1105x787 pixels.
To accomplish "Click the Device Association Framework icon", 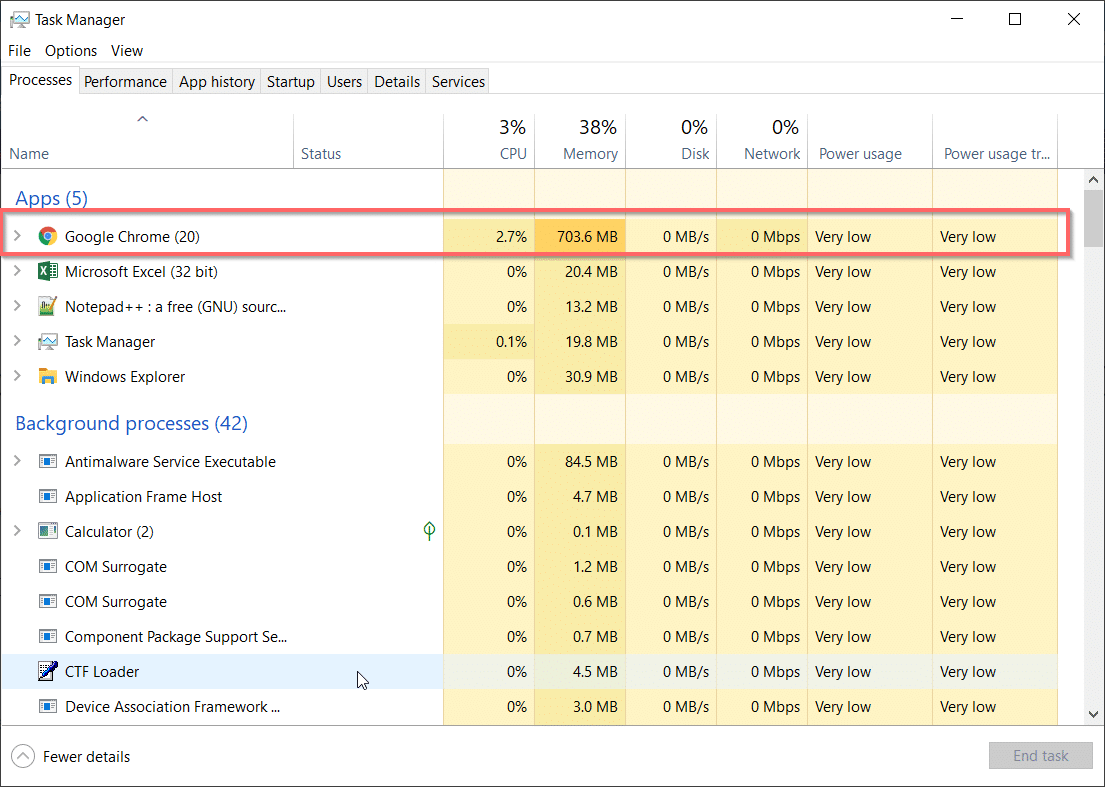I will [48, 706].
